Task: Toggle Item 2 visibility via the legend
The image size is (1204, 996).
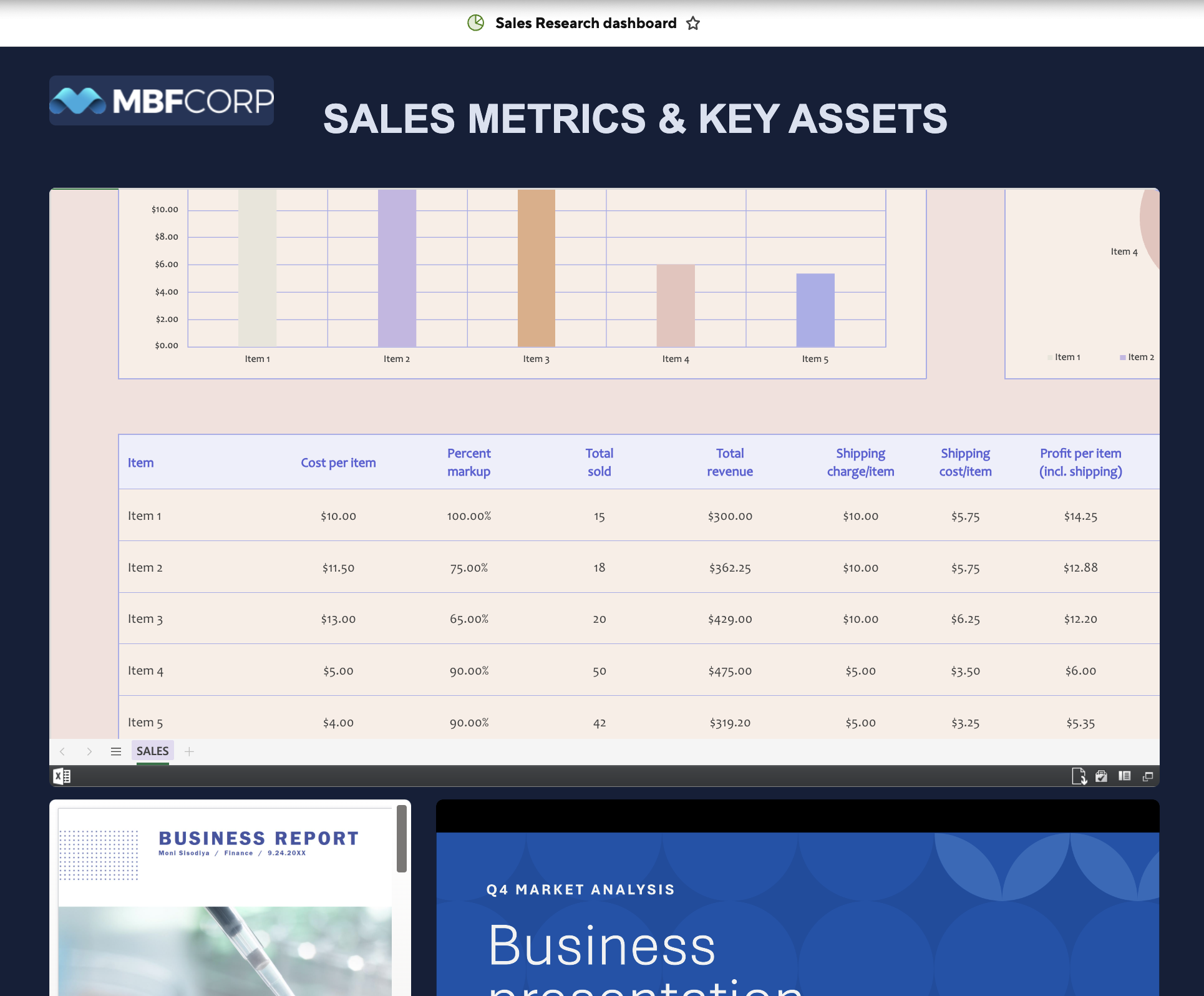Action: click(x=1140, y=356)
